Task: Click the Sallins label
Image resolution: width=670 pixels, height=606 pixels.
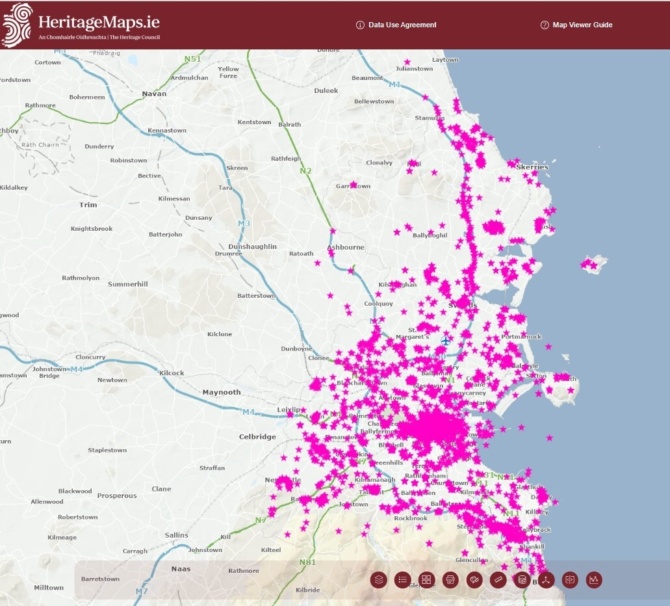Action: click(176, 535)
